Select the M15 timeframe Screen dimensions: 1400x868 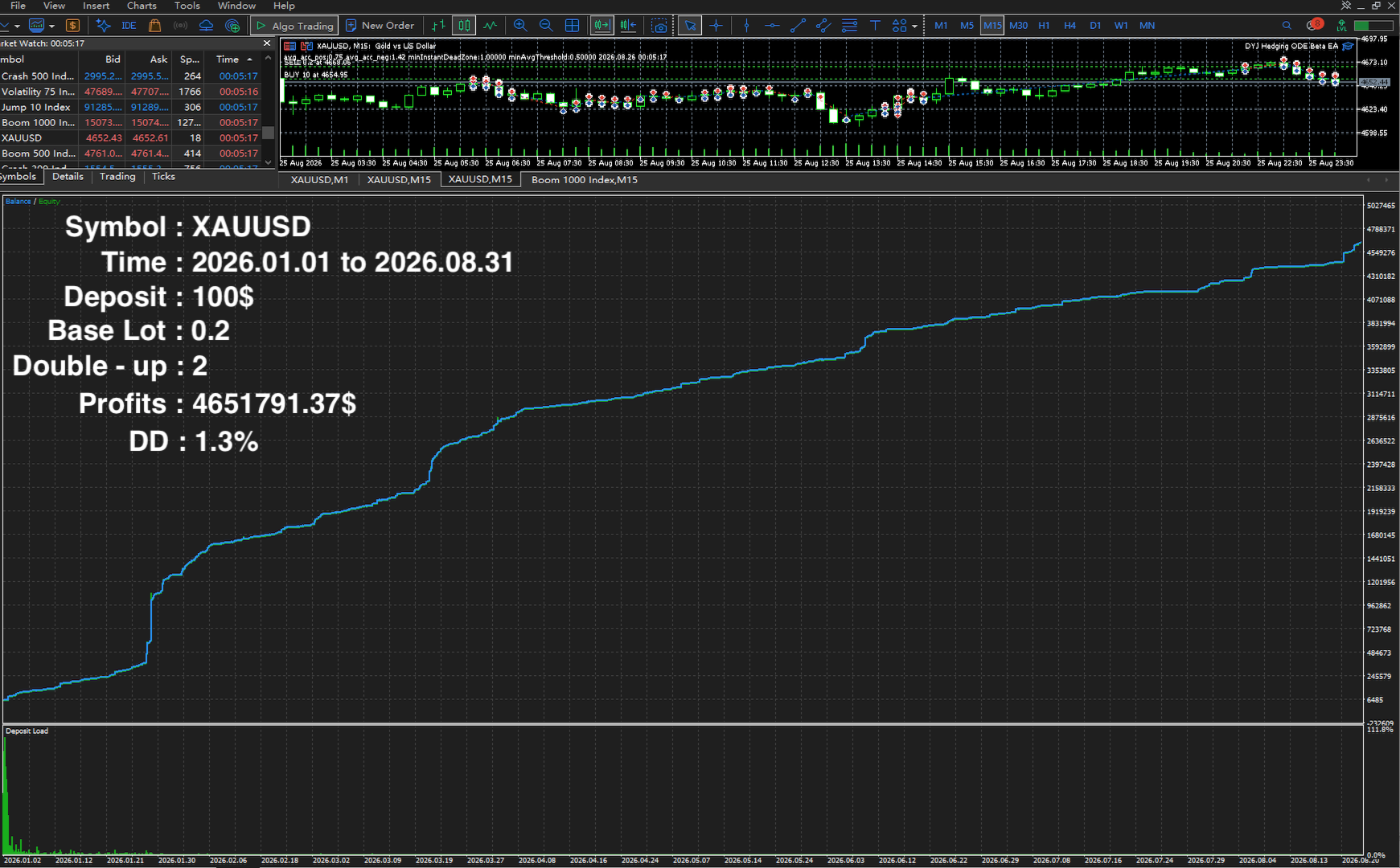(x=992, y=26)
